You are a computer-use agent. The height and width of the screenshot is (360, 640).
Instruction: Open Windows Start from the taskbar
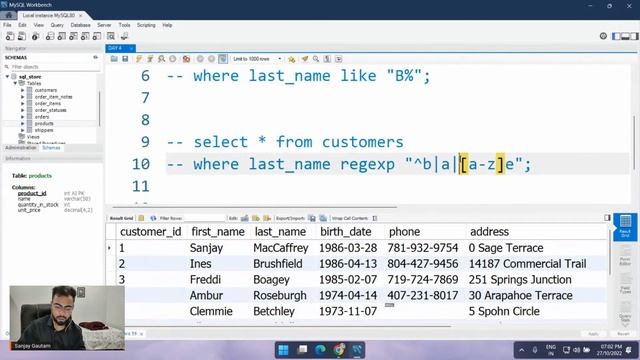coord(283,350)
